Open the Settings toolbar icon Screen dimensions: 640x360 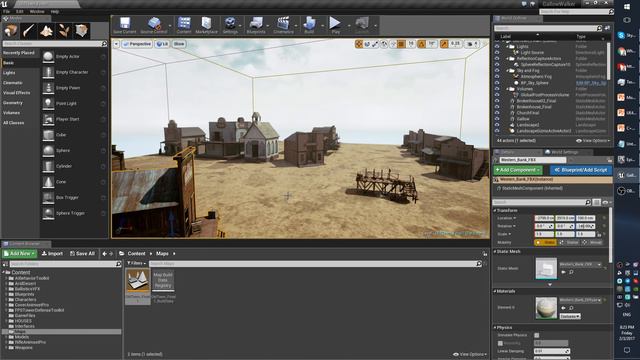(x=230, y=25)
